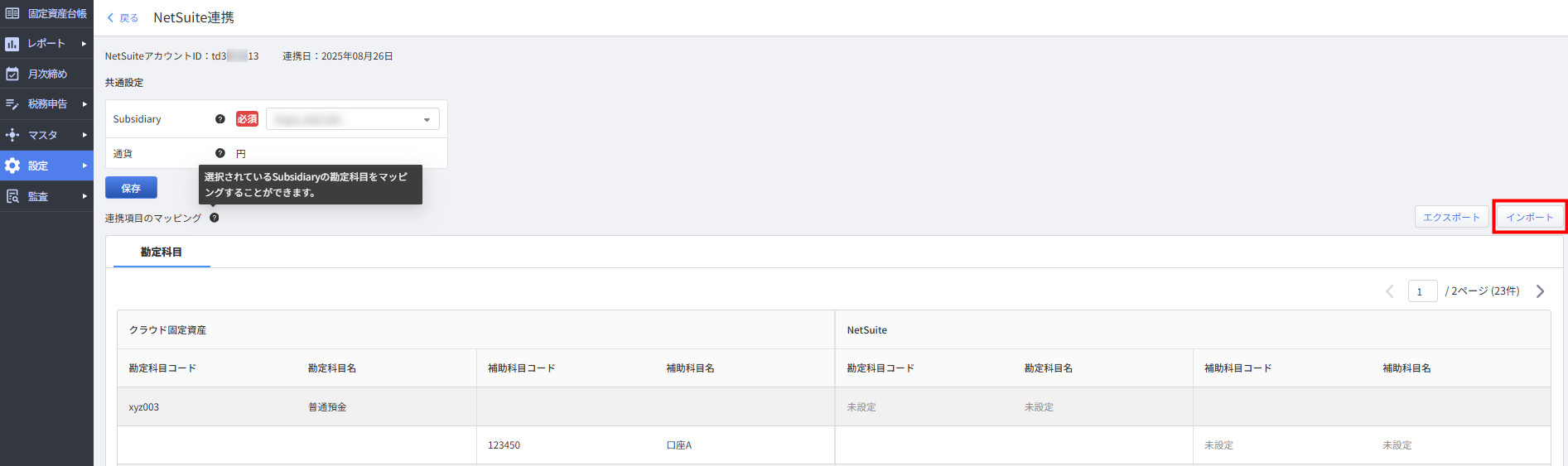Screen dimensions: 1568x466
Task: Expand the マスタ submenu arrow
Action: [84, 135]
